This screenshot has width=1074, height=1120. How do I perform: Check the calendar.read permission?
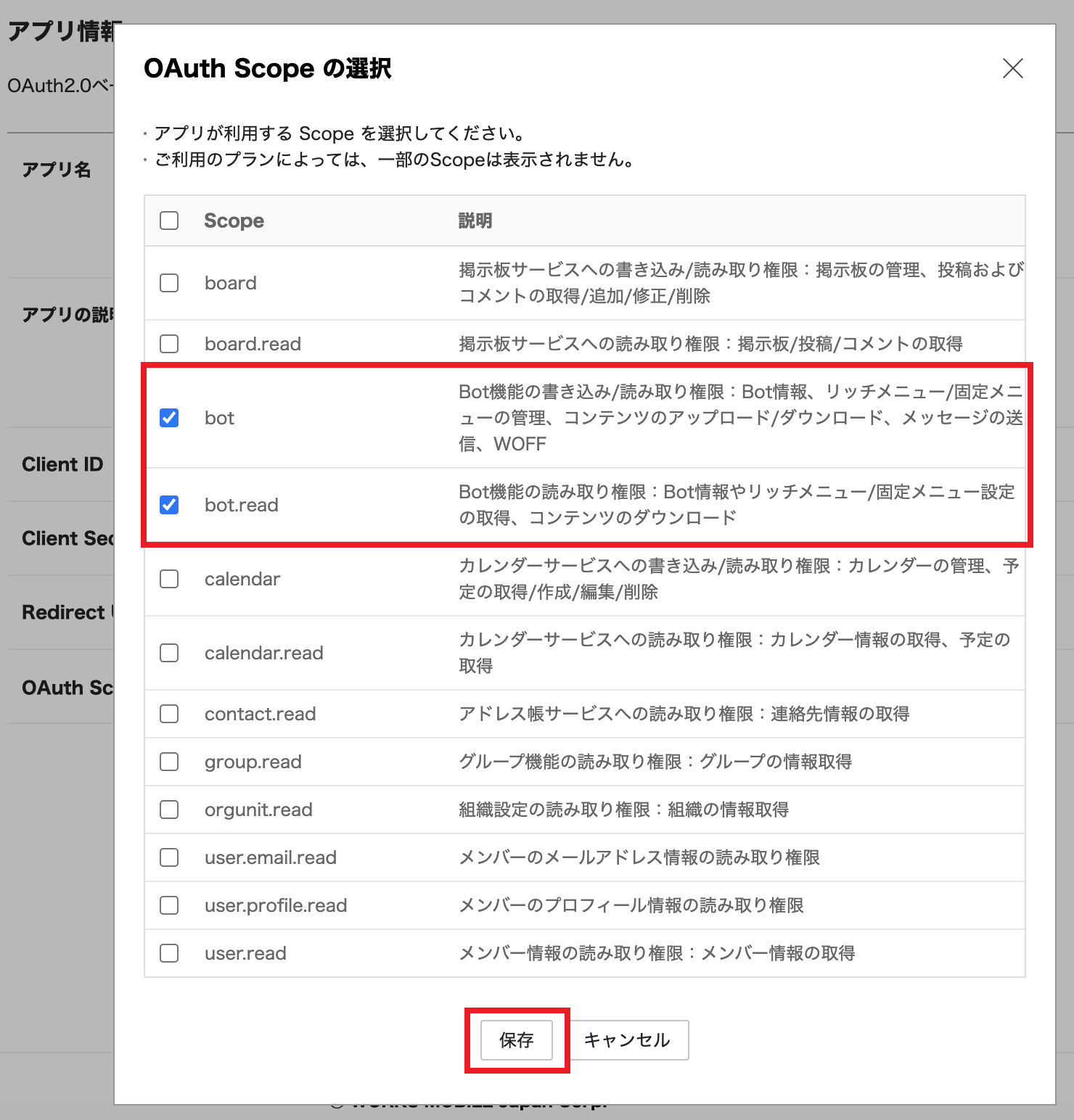pos(169,652)
